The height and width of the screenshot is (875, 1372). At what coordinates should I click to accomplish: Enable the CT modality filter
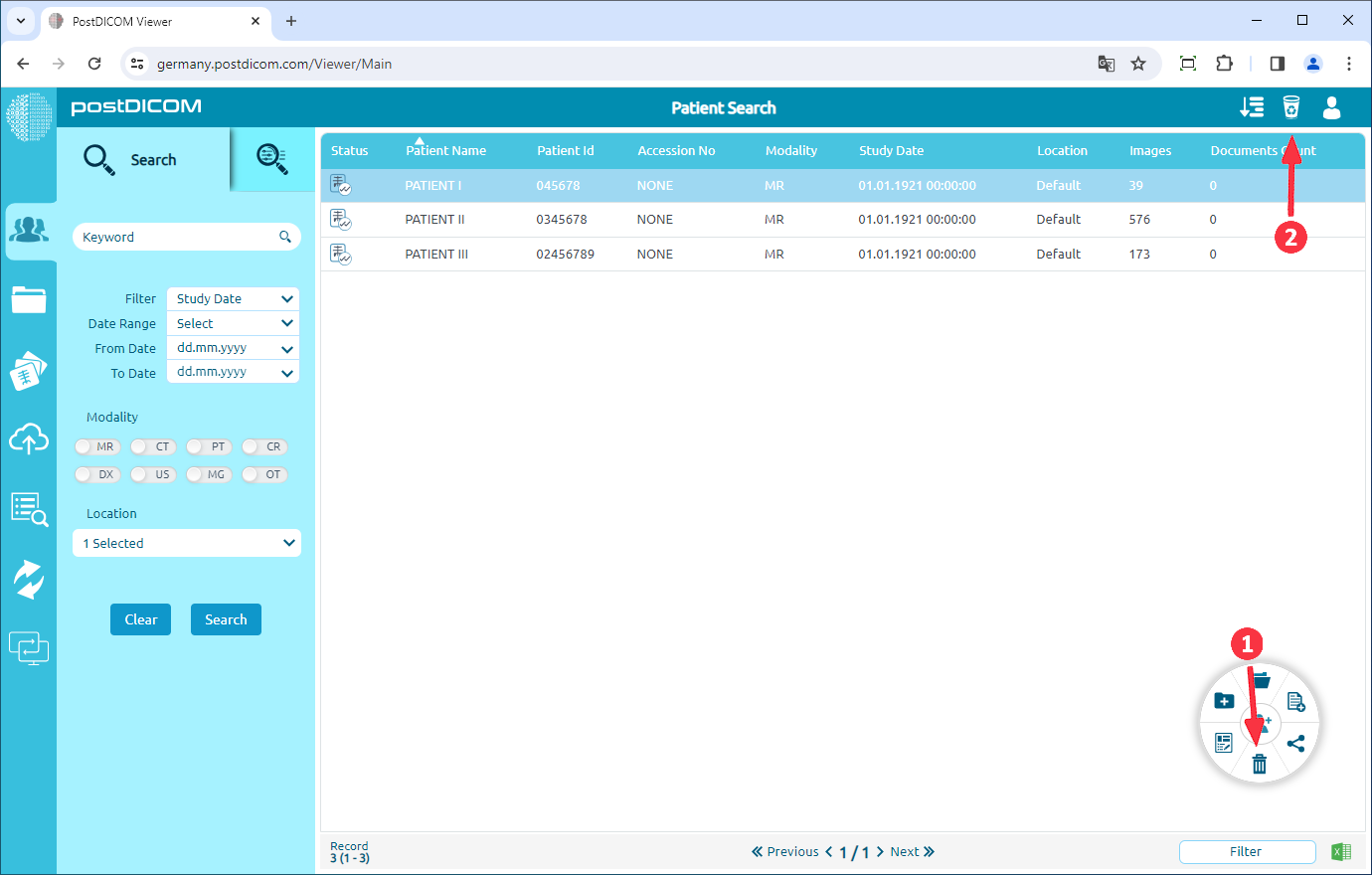click(153, 446)
